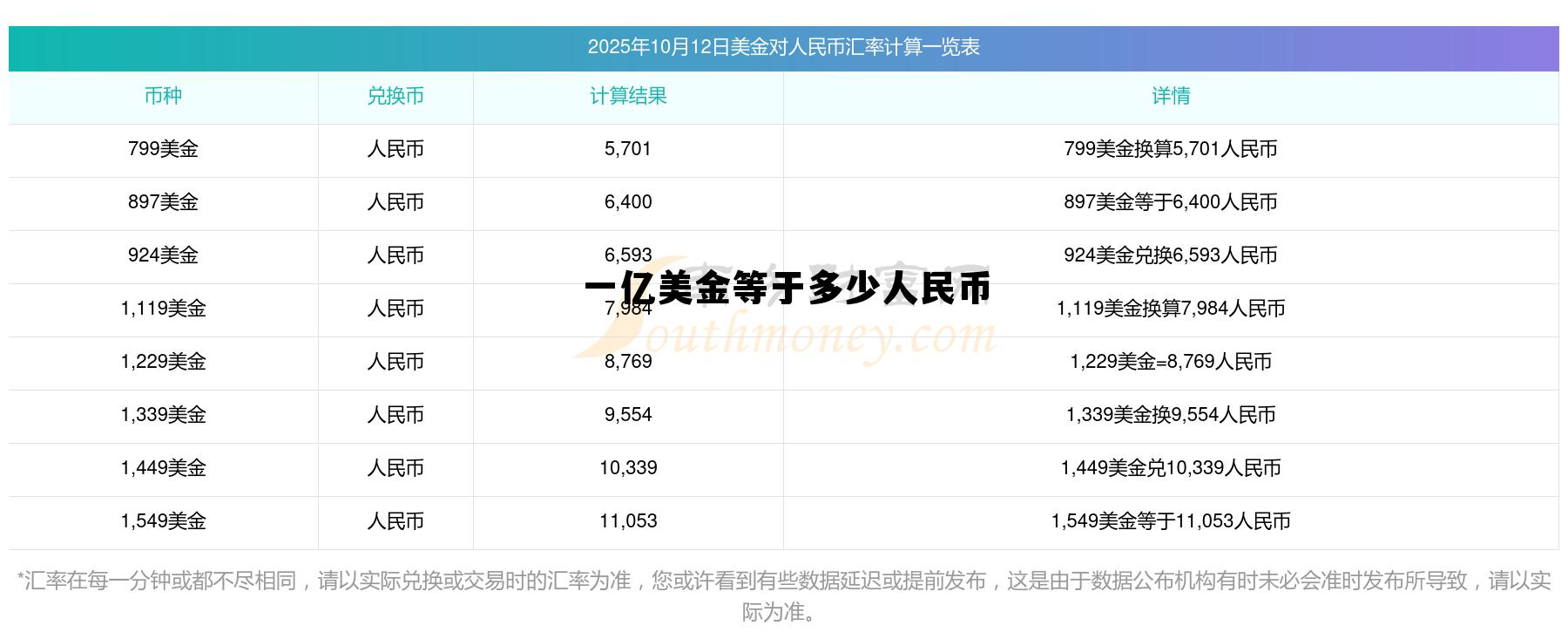
Task: Select the 计算结果 column header
Action: [x=628, y=96]
